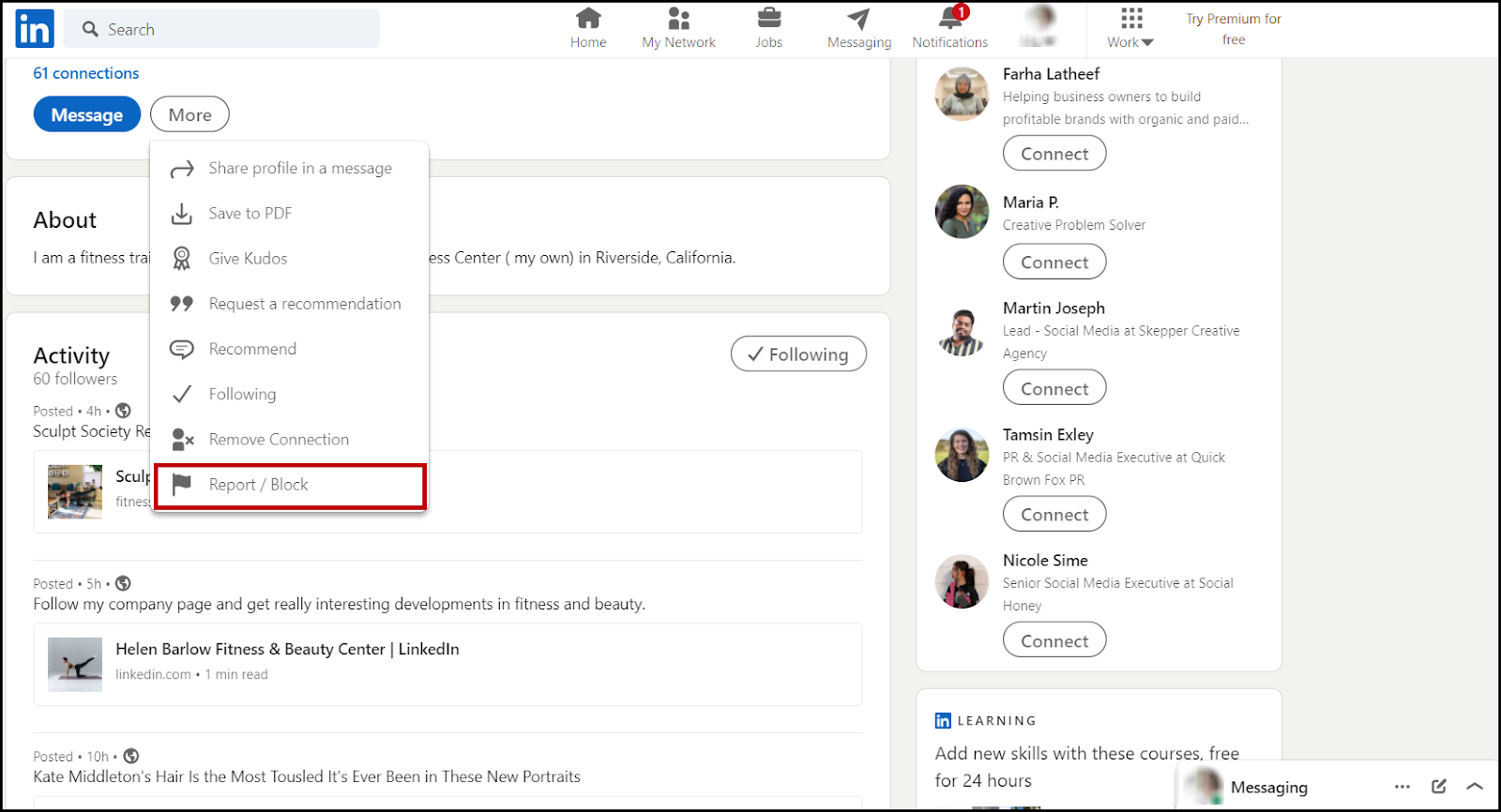Click the Messaging overlay profile avatar
The image size is (1501, 812).
coord(1202,786)
